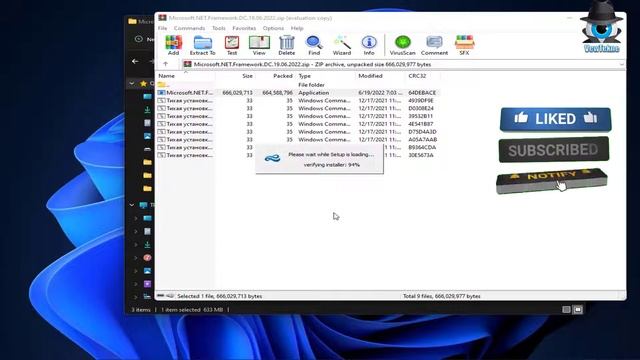Select the file with CRC32 4E541B87
The height and width of the screenshot is (360, 640).
point(298,124)
